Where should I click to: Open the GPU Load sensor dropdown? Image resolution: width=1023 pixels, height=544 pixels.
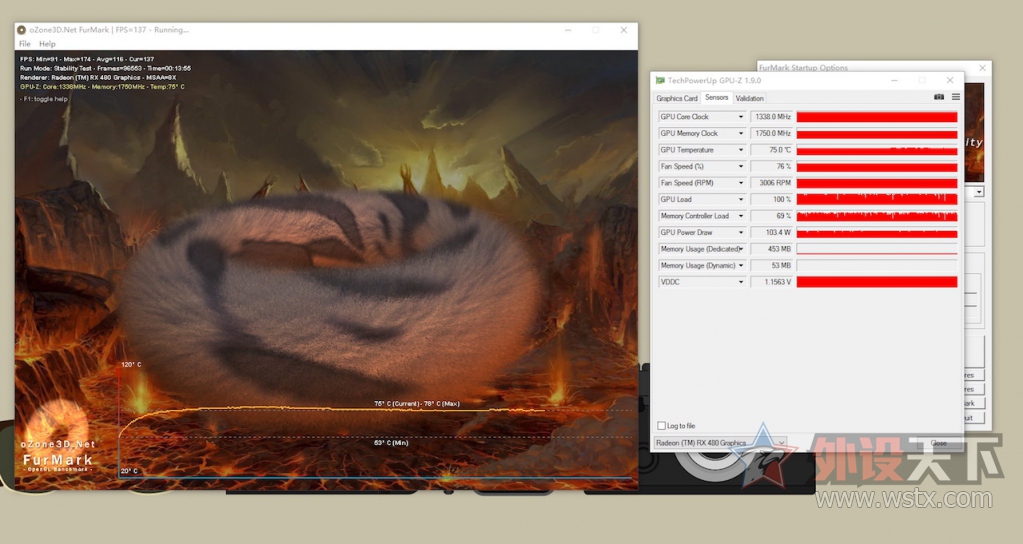tap(741, 200)
